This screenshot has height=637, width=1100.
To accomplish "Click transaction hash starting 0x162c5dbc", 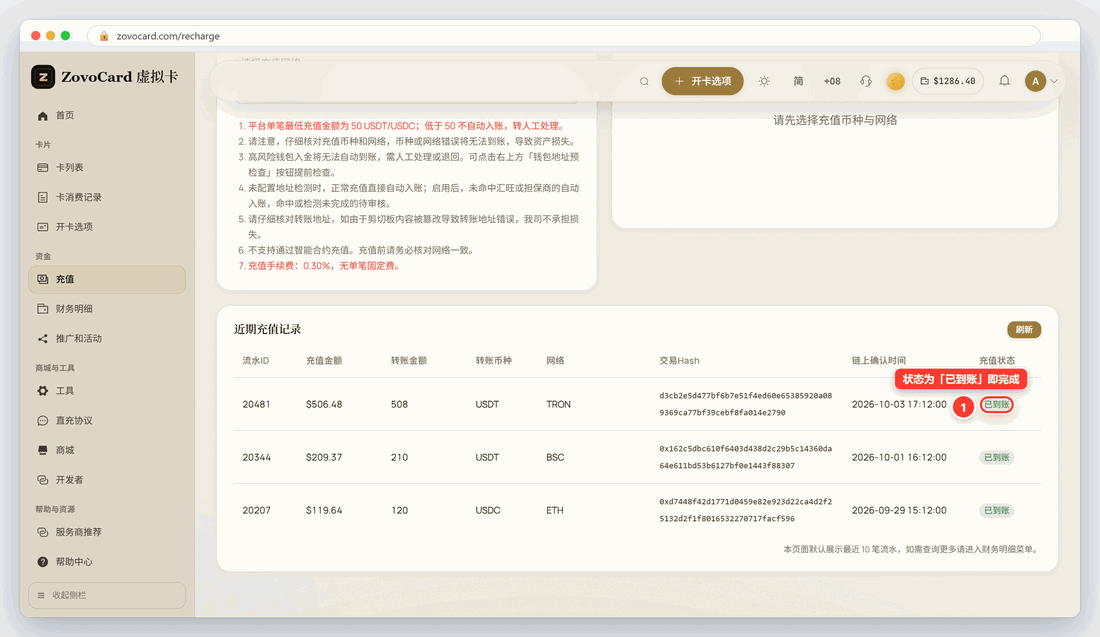I will click(x=745, y=457).
